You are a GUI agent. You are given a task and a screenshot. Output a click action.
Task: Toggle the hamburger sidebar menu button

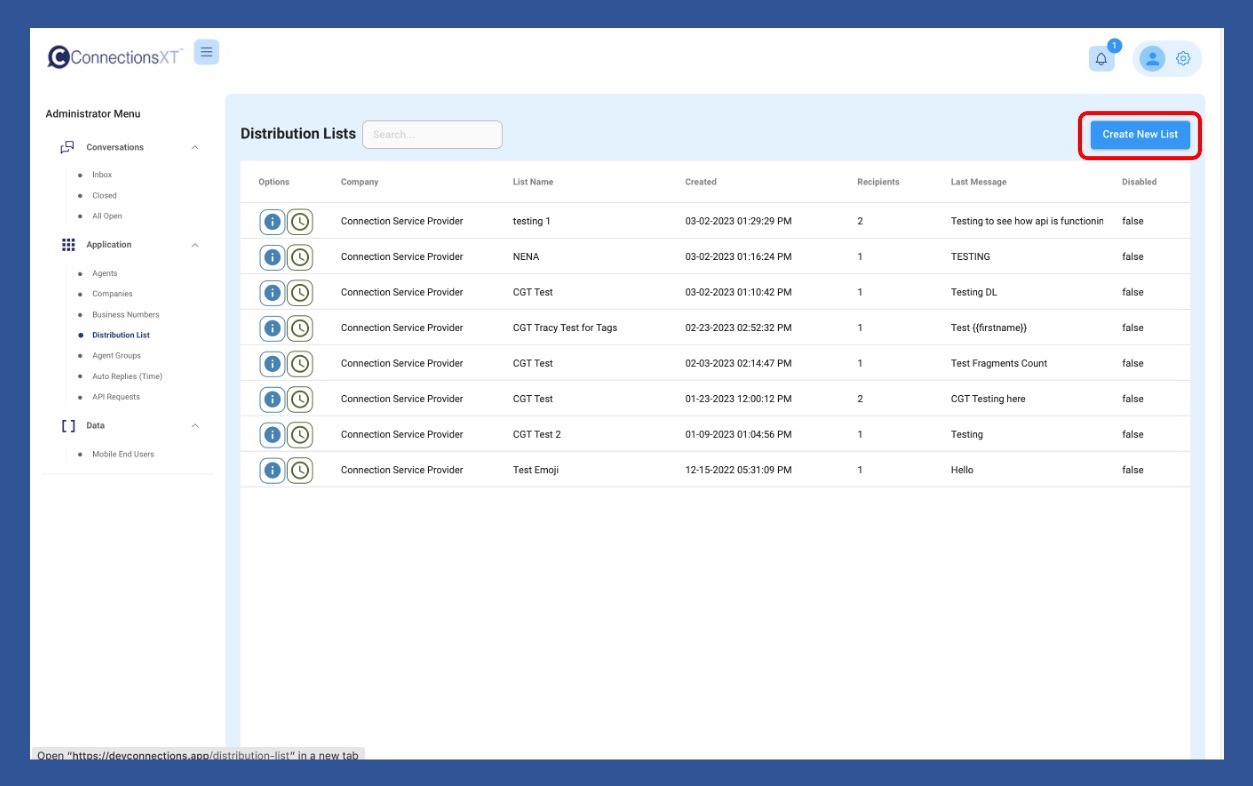(206, 53)
